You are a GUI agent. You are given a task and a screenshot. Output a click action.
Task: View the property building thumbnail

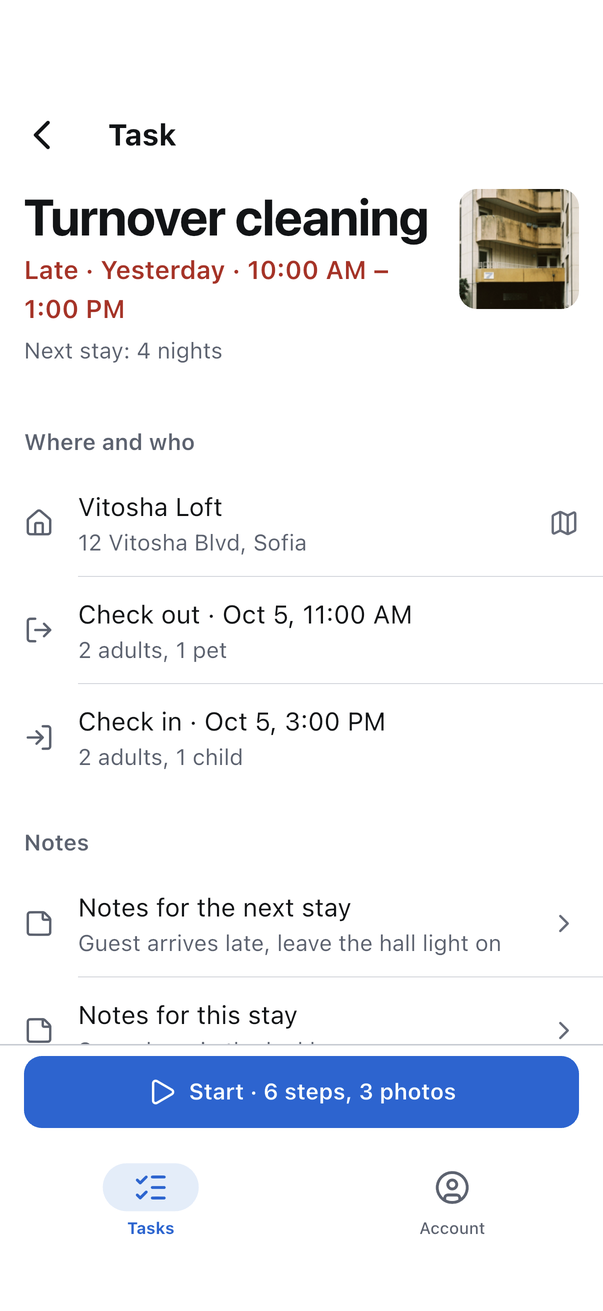(519, 249)
